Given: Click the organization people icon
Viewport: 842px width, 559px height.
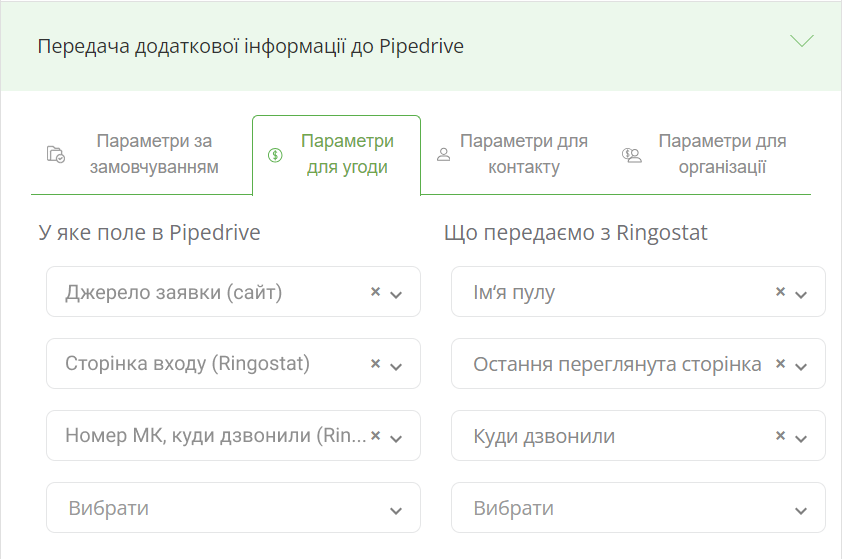Looking at the screenshot, I should [x=632, y=155].
